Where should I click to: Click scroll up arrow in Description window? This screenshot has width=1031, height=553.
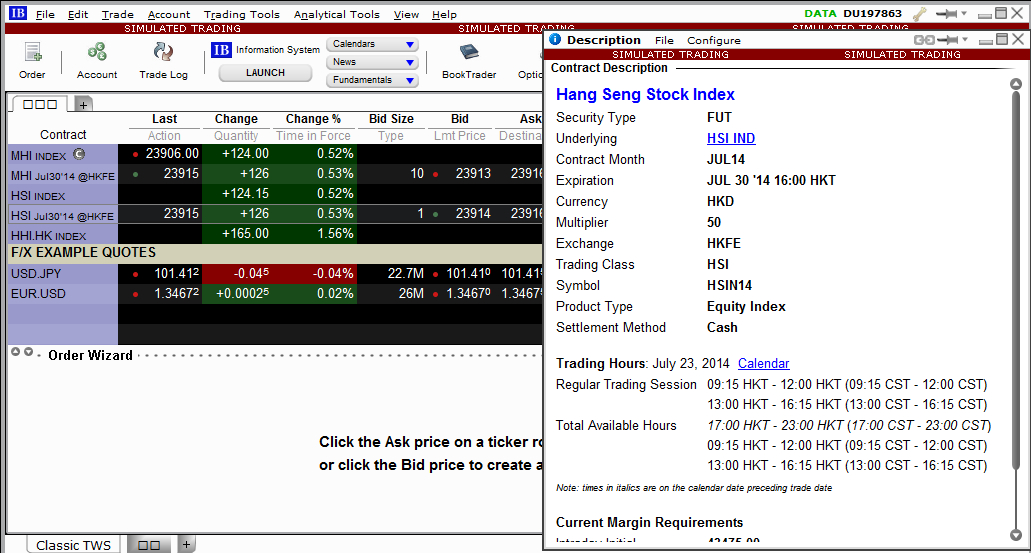[x=1016, y=84]
